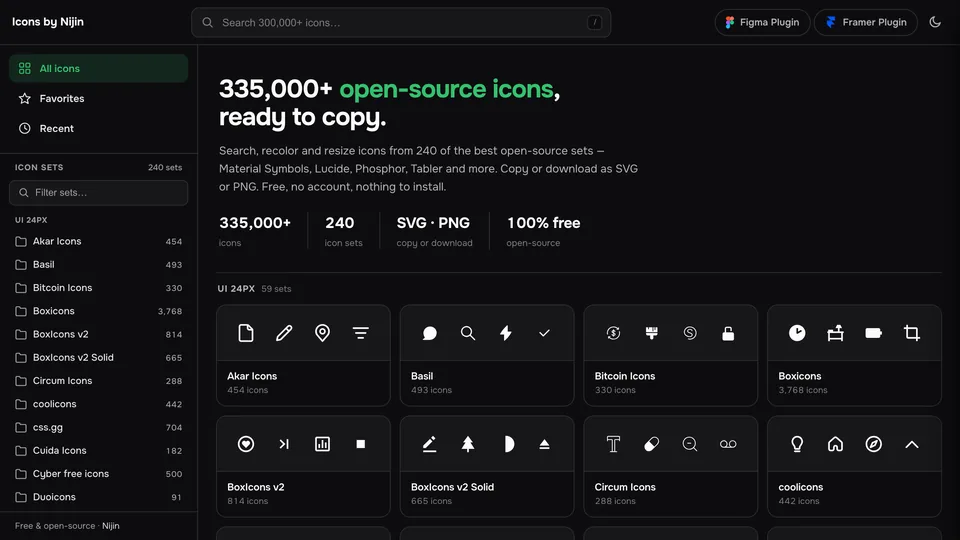This screenshot has height=540, width=960.
Task: Open the Bitcoin Icons card title
Action: 624,376
